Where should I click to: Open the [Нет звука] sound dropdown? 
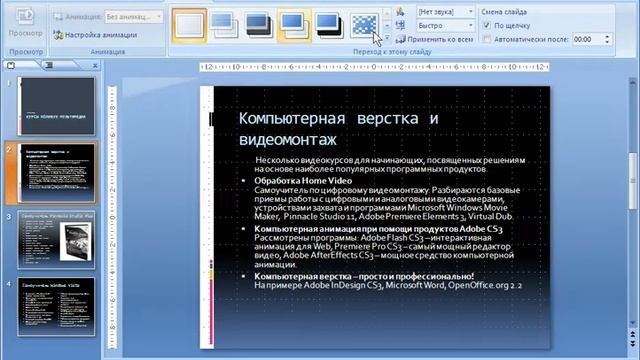445,12
